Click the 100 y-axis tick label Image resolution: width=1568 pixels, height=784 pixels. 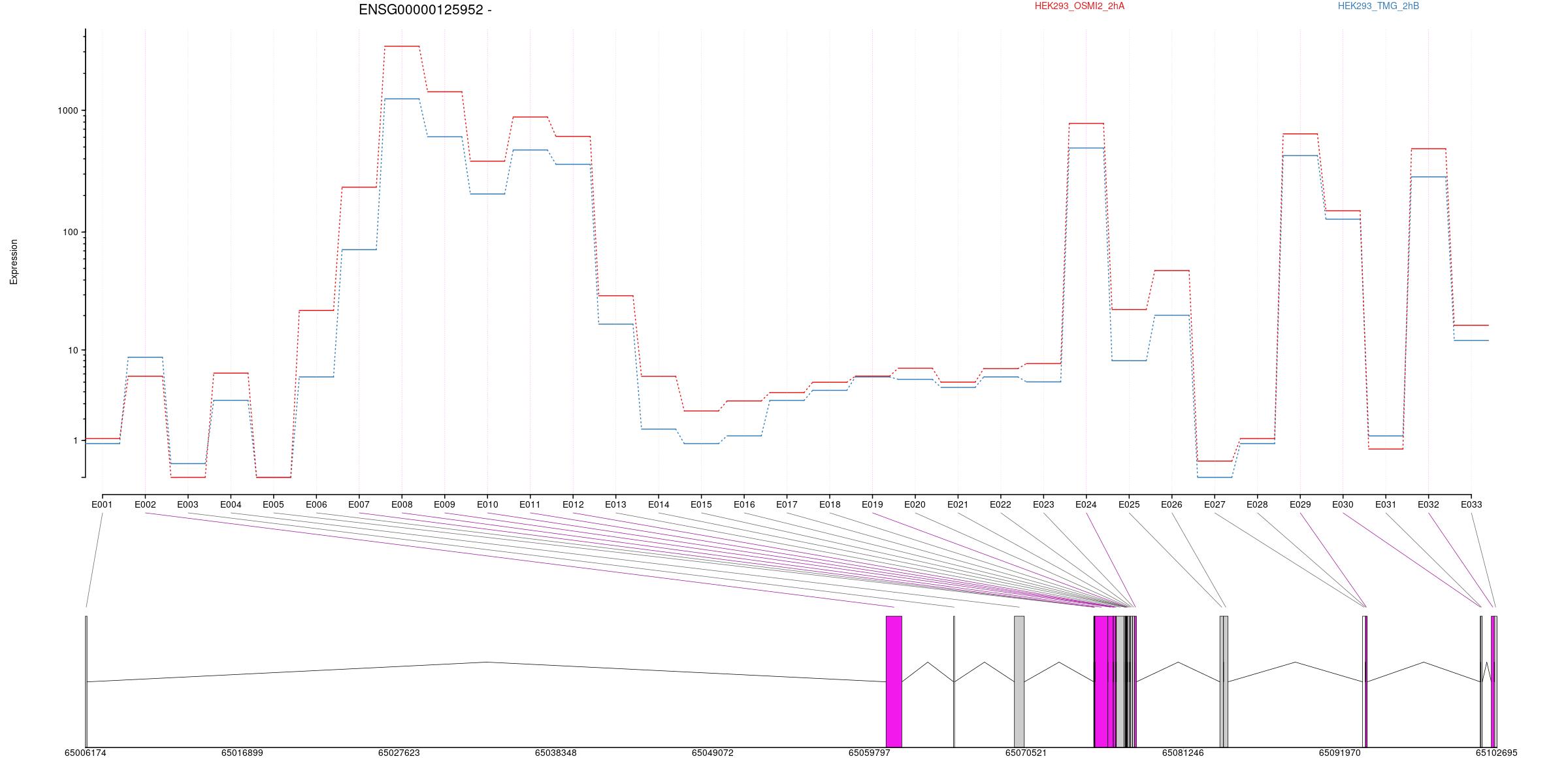[71, 232]
